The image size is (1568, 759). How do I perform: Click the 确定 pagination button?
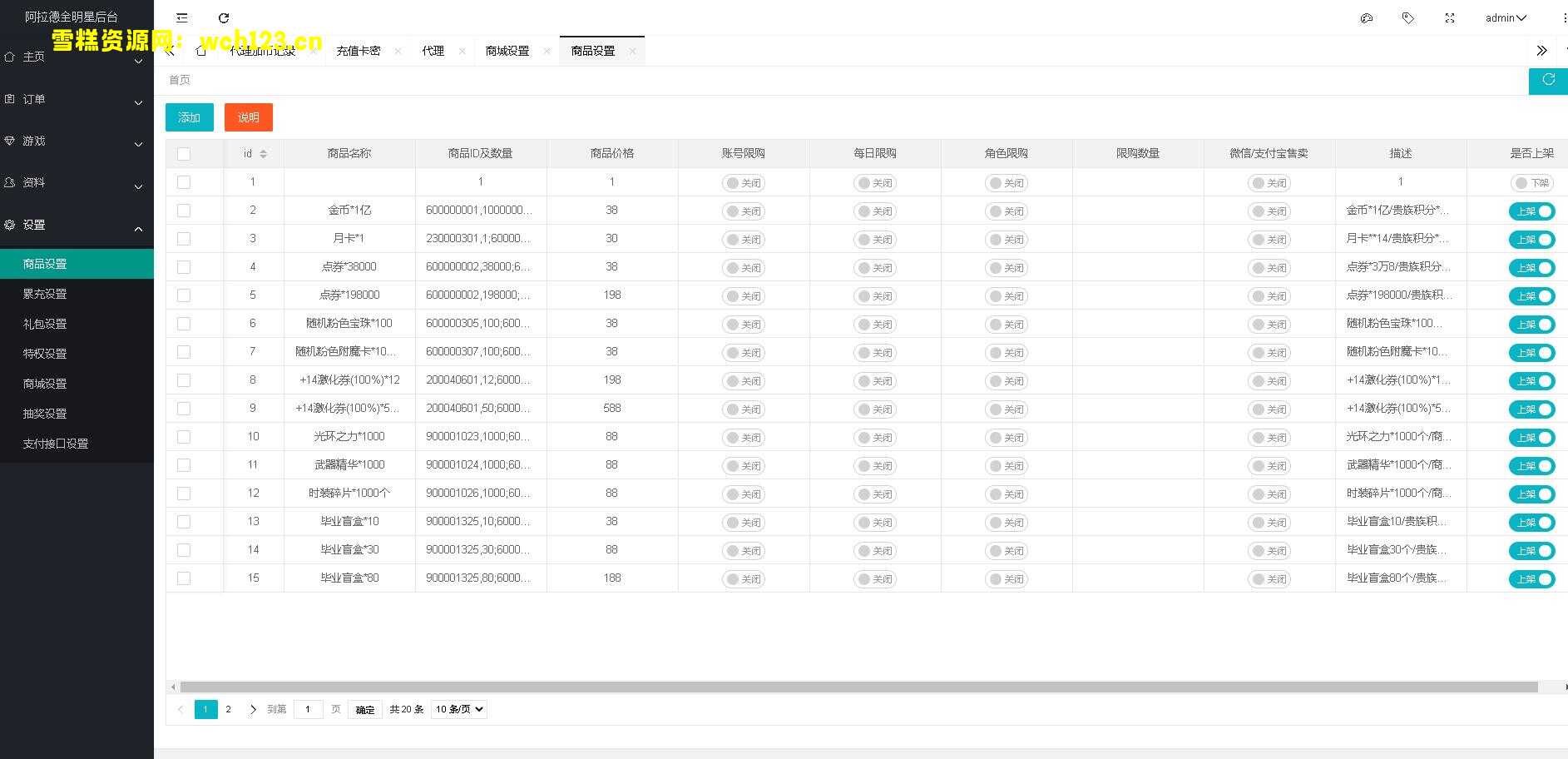365,710
